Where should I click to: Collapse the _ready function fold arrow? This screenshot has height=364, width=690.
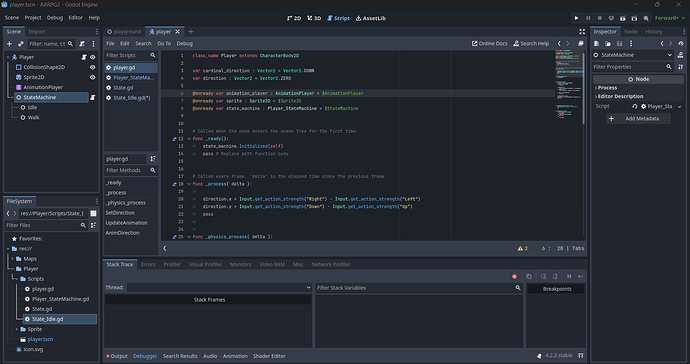coord(189,139)
